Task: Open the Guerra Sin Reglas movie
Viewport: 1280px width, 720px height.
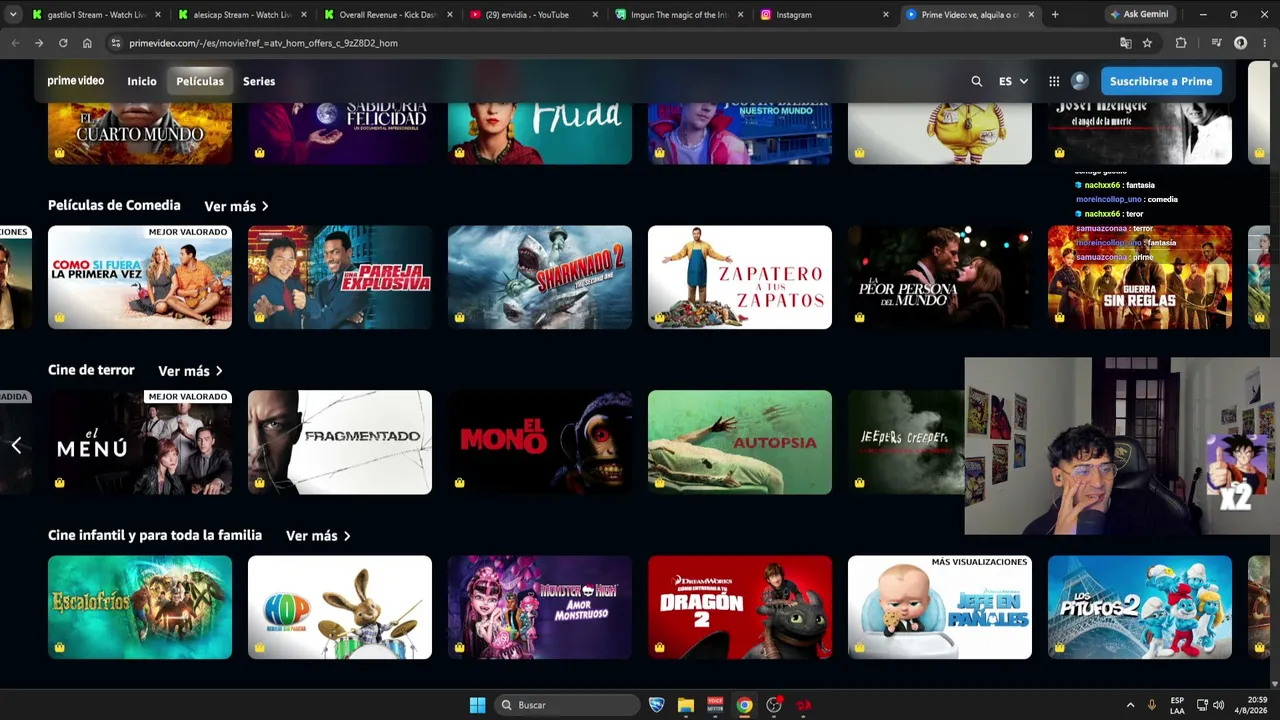Action: click(1140, 277)
